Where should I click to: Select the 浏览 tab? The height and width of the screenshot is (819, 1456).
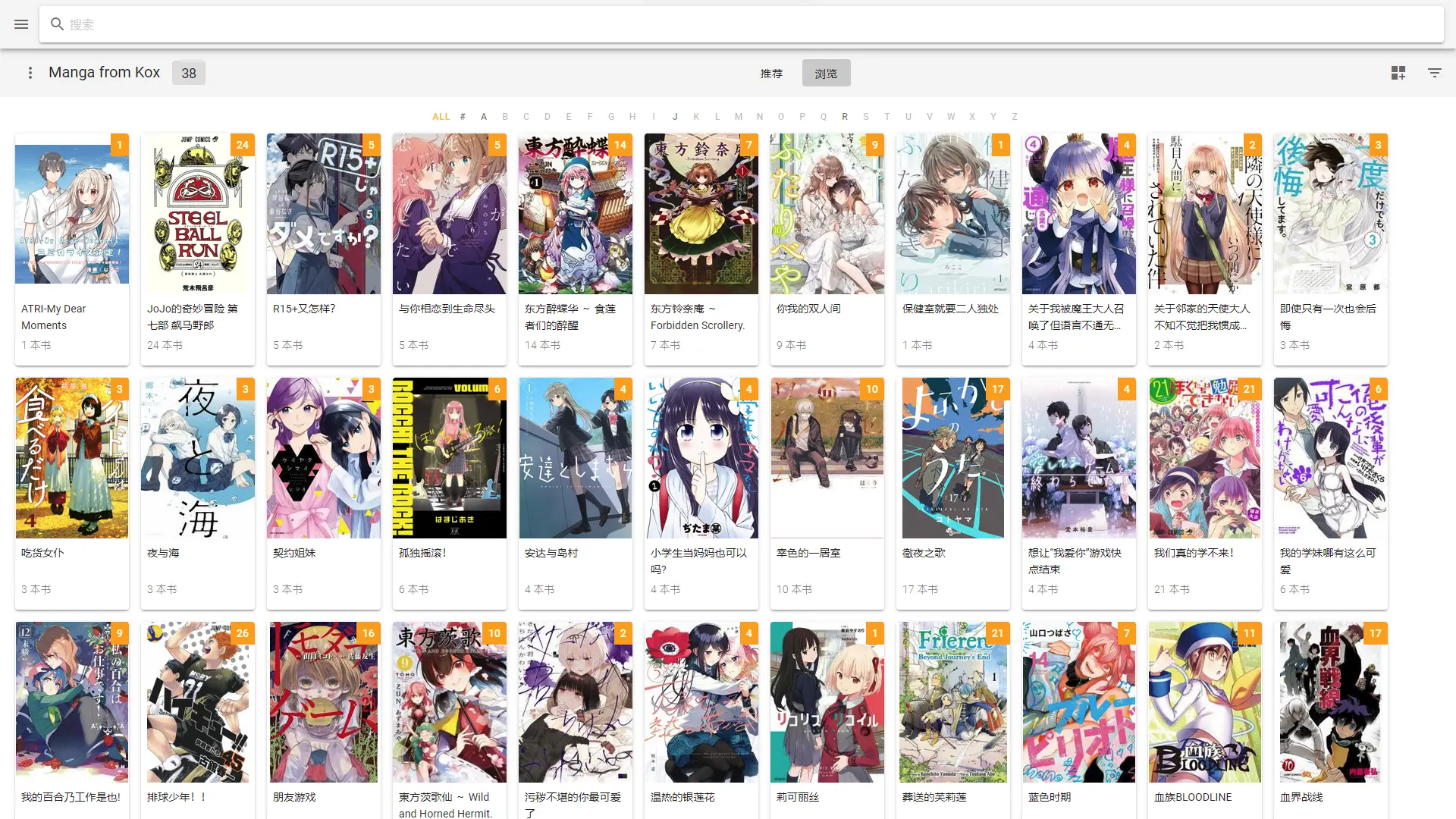click(826, 73)
